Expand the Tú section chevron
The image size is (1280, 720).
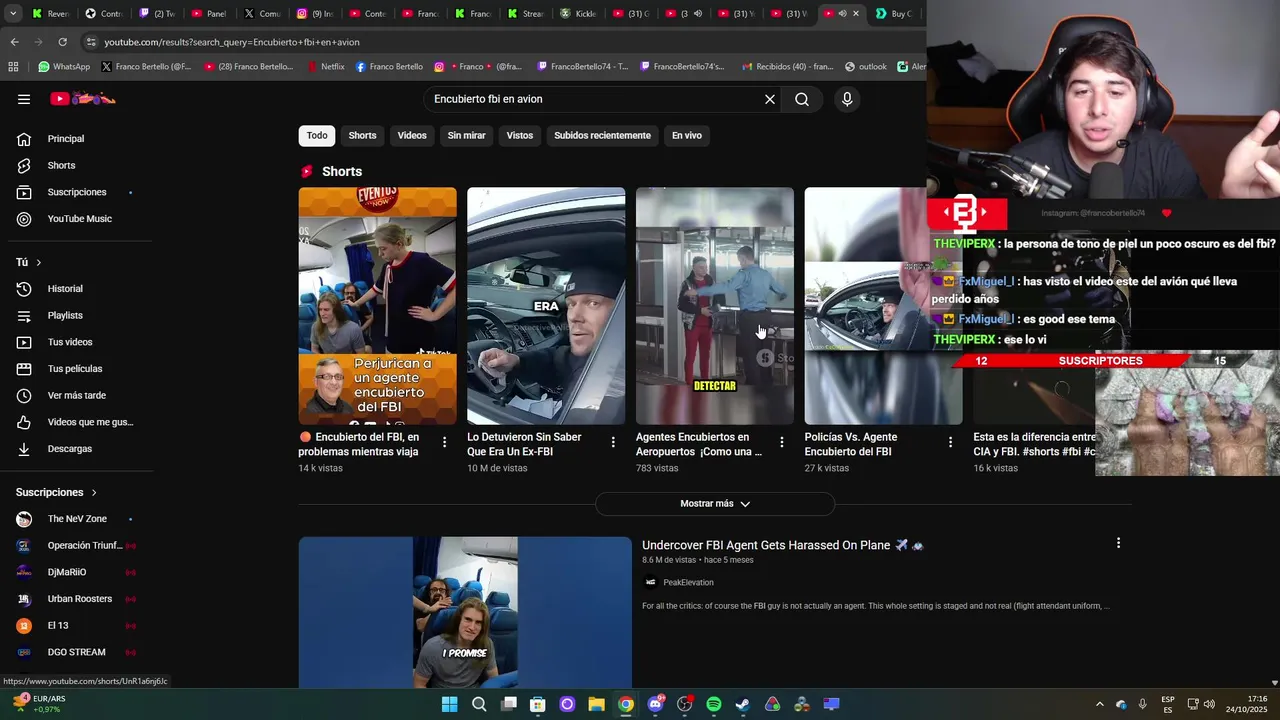pos(38,262)
